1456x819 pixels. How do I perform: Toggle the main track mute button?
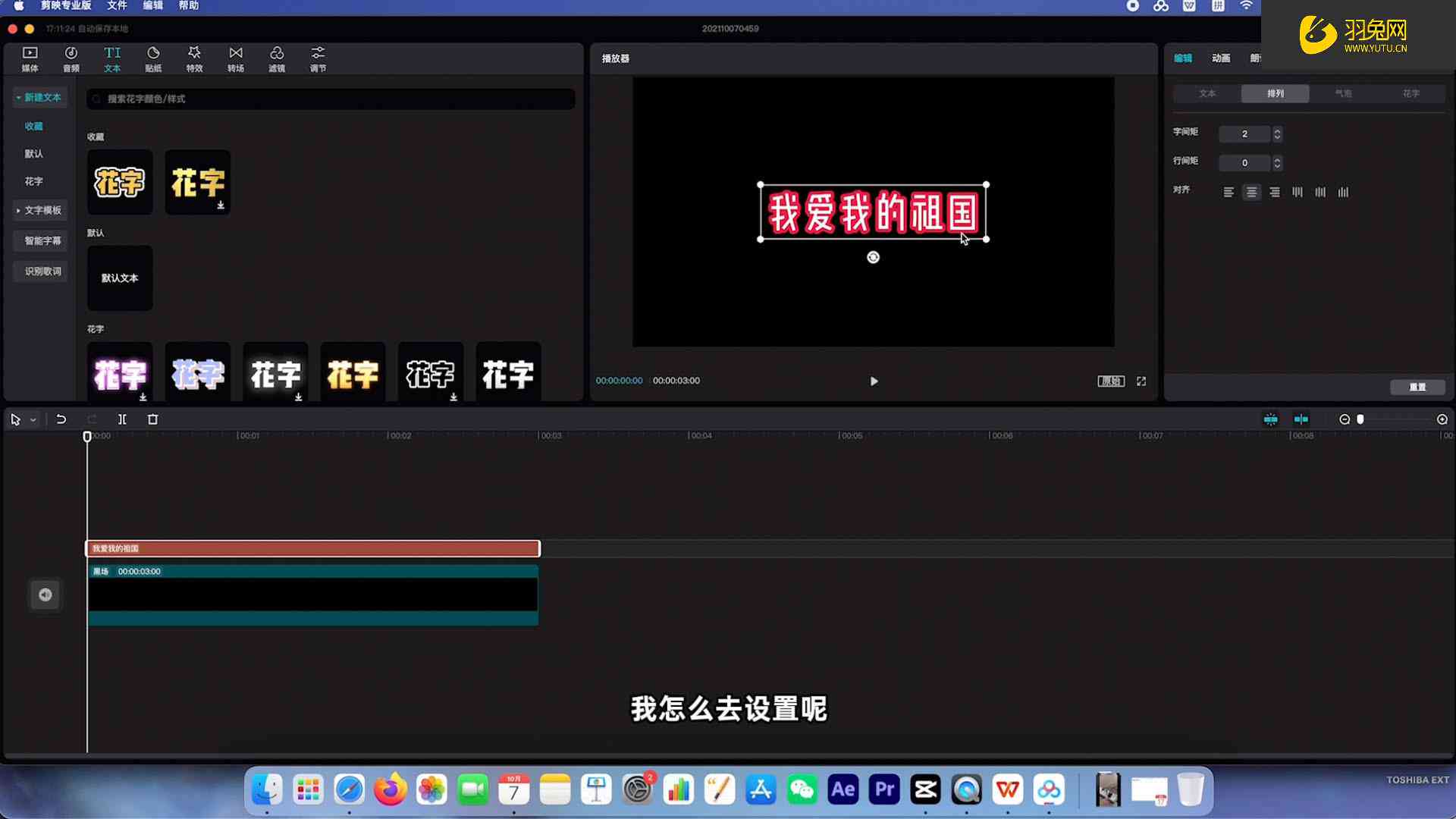[x=45, y=595]
